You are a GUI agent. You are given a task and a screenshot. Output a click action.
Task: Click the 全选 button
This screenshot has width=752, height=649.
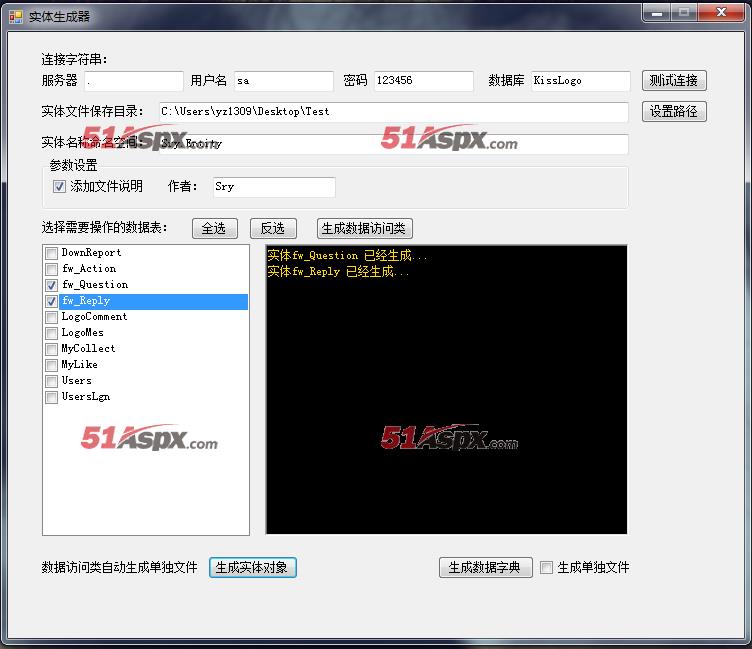[214, 228]
